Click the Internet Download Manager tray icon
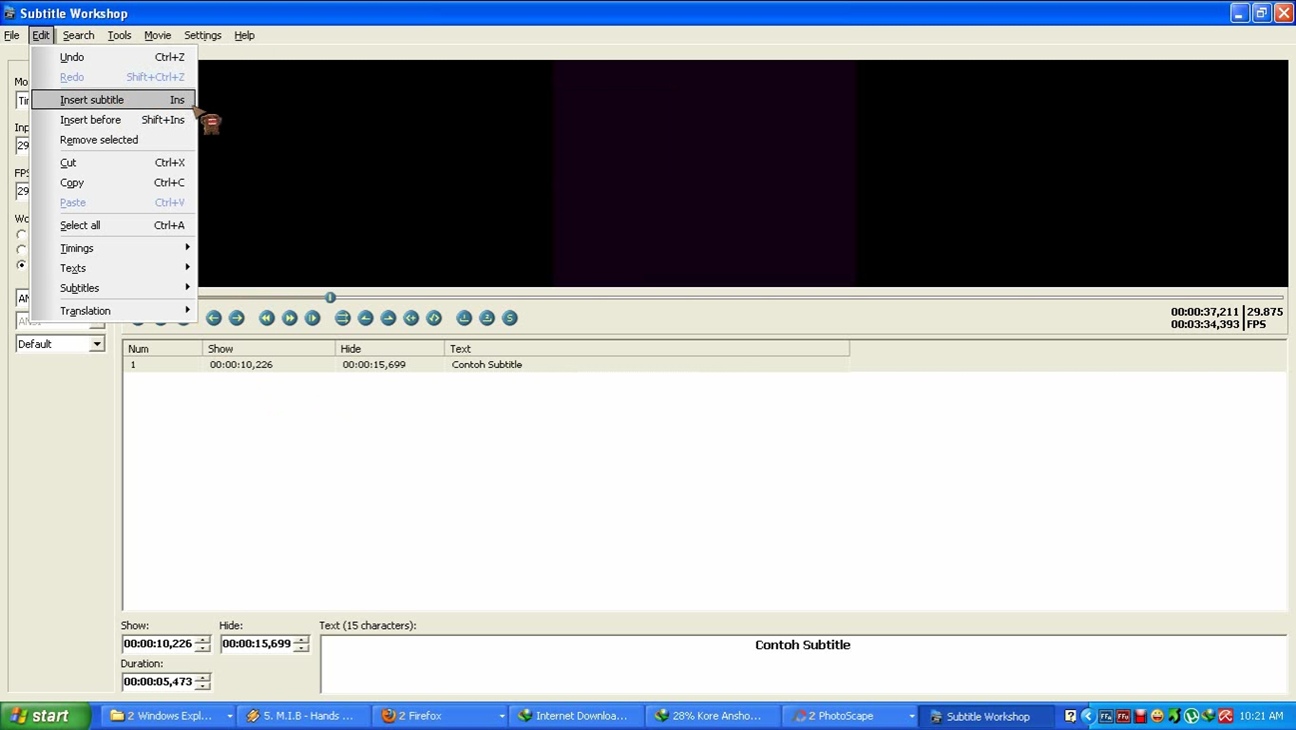 [1208, 716]
